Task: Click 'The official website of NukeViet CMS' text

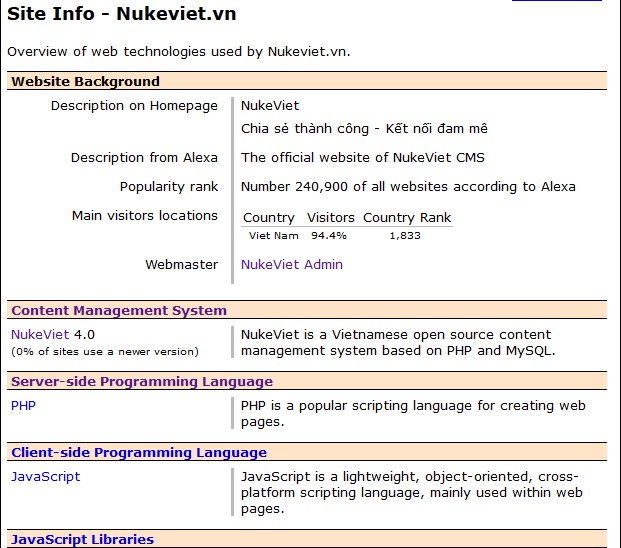Action: pyautogui.click(x=363, y=158)
